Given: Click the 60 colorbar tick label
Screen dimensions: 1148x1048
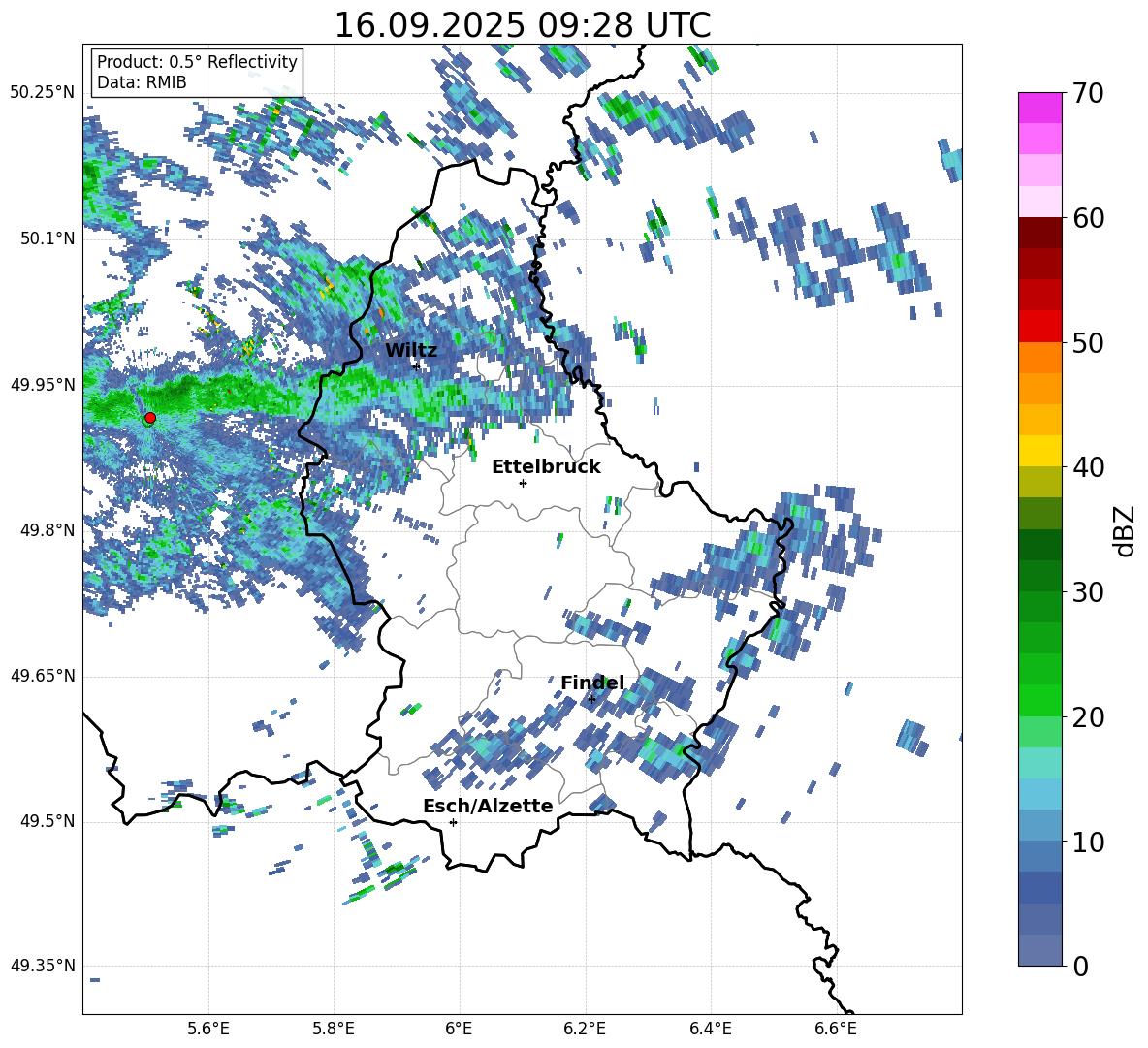Looking at the screenshot, I should tap(1089, 218).
